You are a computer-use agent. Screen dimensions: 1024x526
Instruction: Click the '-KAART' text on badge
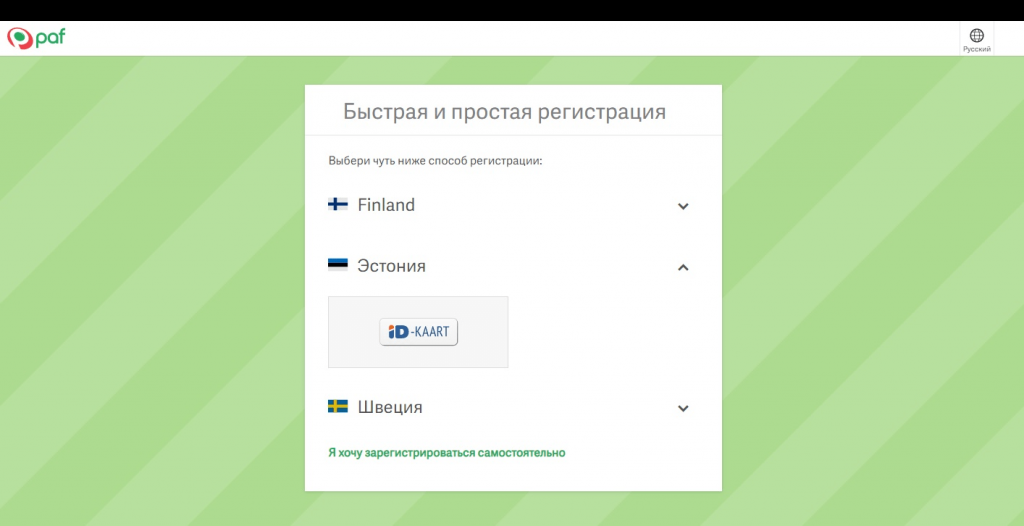pos(432,332)
